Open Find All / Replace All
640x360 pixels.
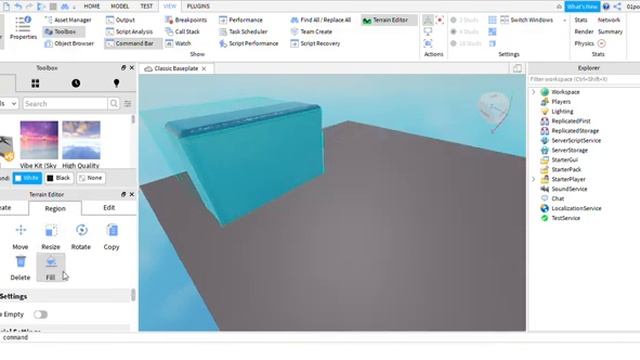coord(320,20)
